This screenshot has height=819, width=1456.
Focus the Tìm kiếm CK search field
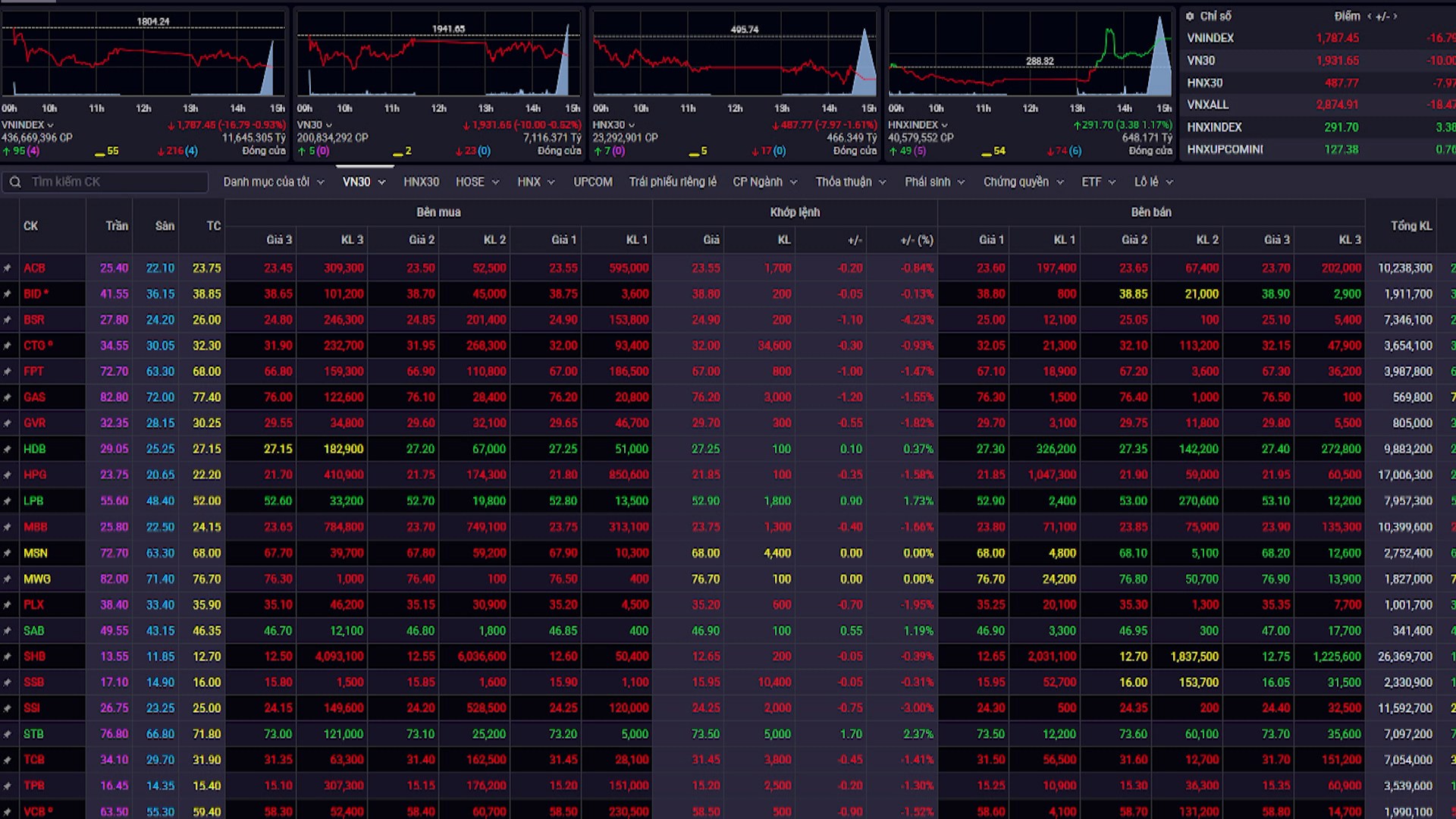pyautogui.click(x=105, y=182)
